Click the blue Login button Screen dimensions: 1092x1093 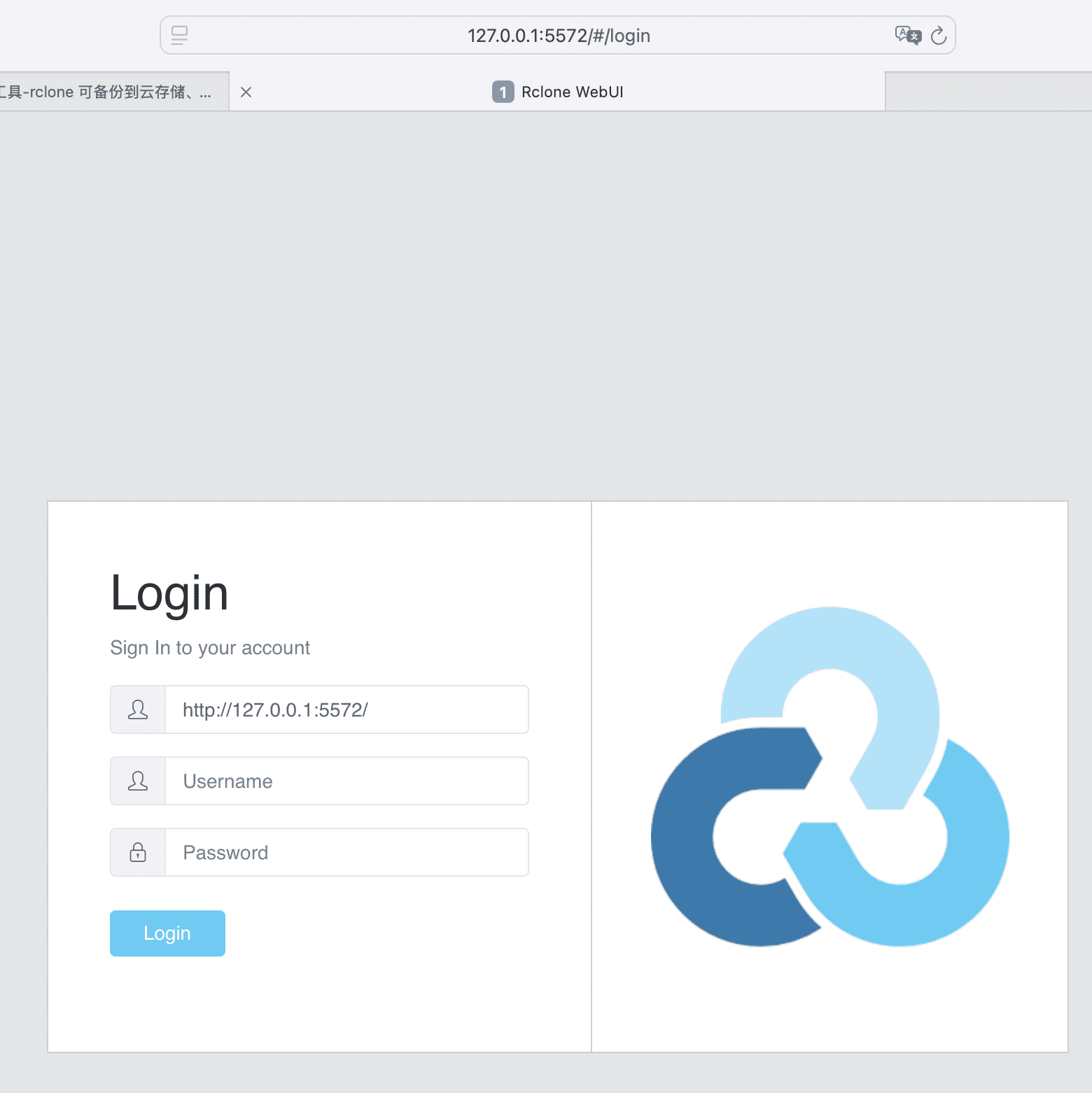[167, 933]
